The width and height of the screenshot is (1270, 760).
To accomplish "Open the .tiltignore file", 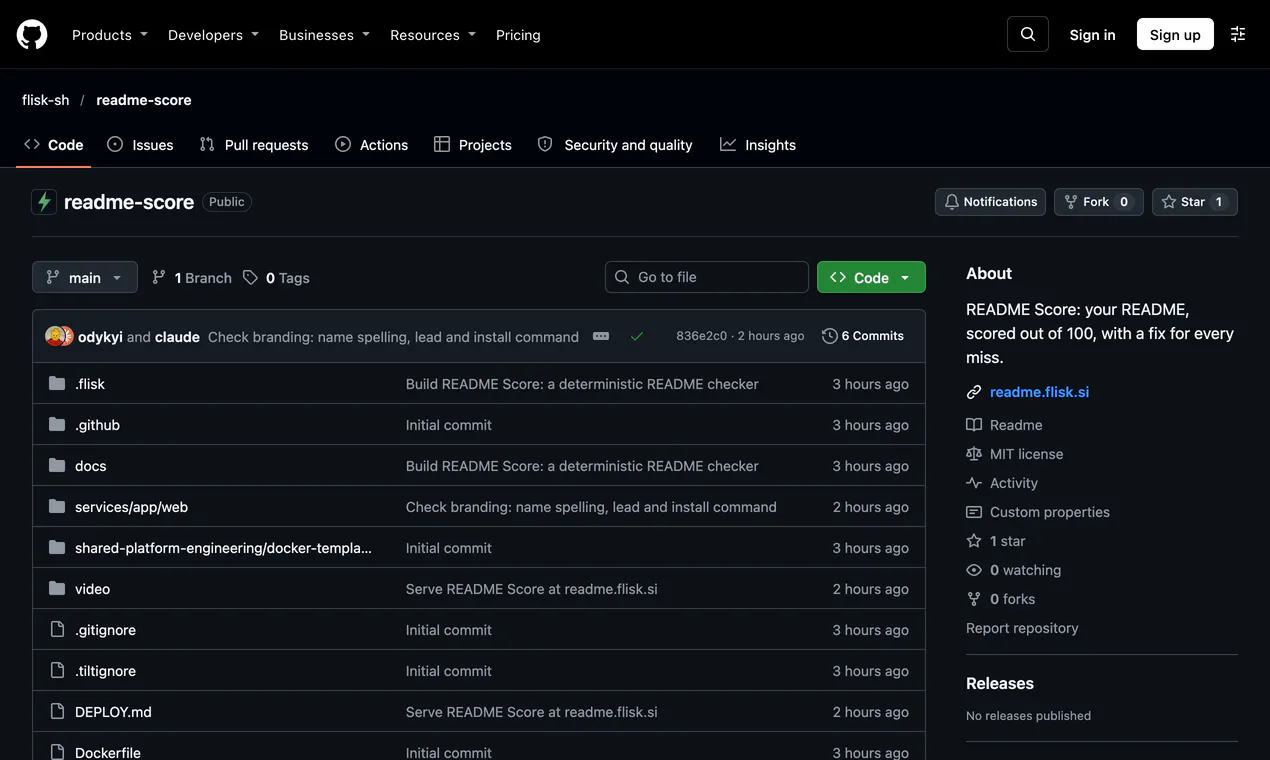I will coord(105,671).
